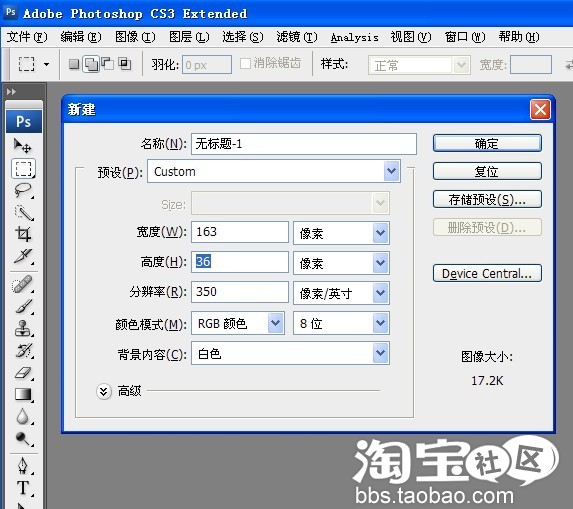Image resolution: width=573 pixels, height=509 pixels.
Task: Open the 预设 Custom preset dropdown
Action: (x=274, y=171)
